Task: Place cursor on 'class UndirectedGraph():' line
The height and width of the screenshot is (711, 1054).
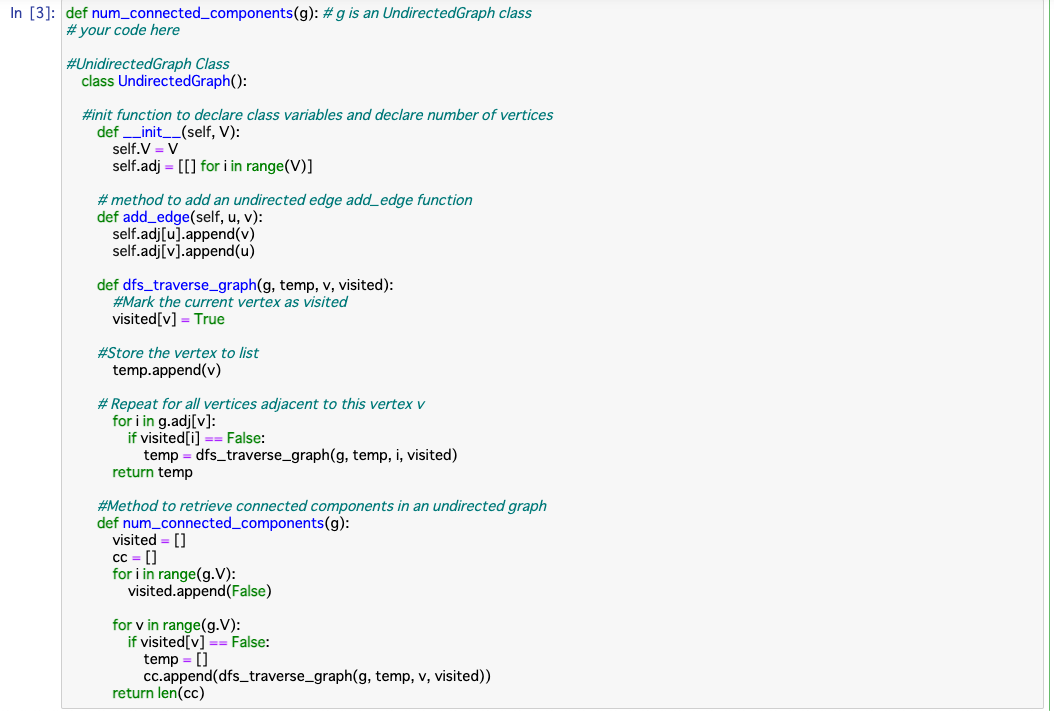Action: (x=164, y=81)
